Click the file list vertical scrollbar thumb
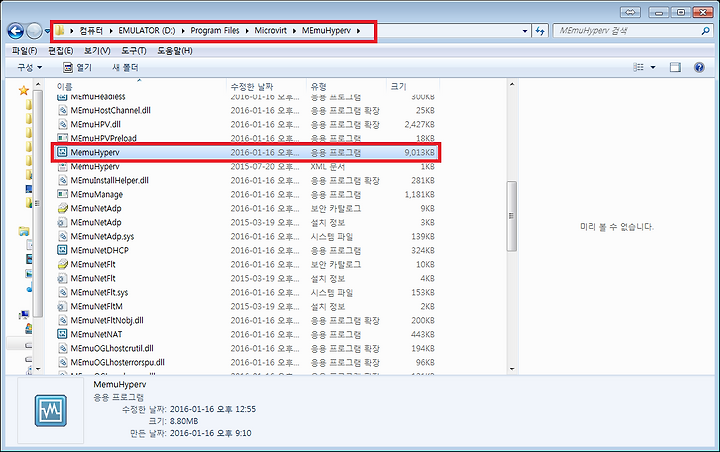Image resolution: width=720 pixels, height=452 pixels. [x=512, y=216]
